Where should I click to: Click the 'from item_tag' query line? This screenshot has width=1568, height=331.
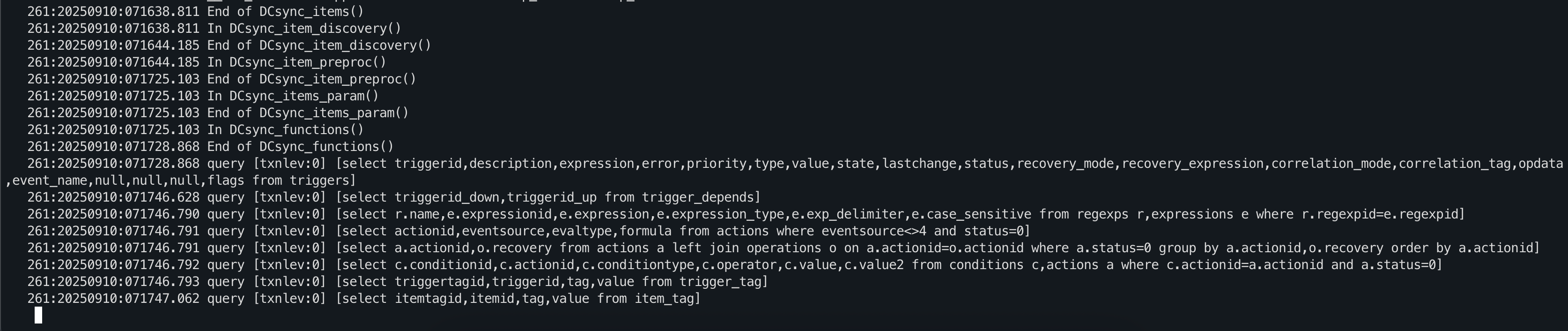click(364, 299)
